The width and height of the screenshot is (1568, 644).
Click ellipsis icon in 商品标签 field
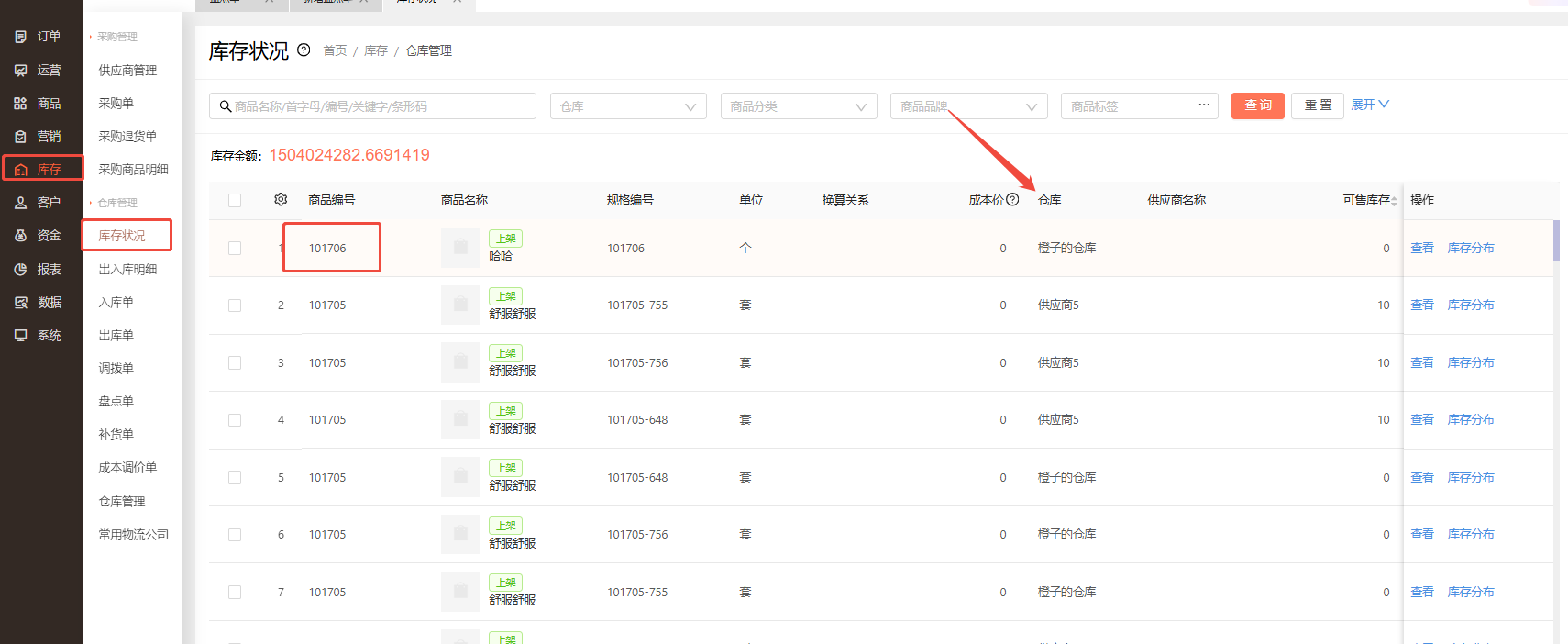click(1204, 105)
